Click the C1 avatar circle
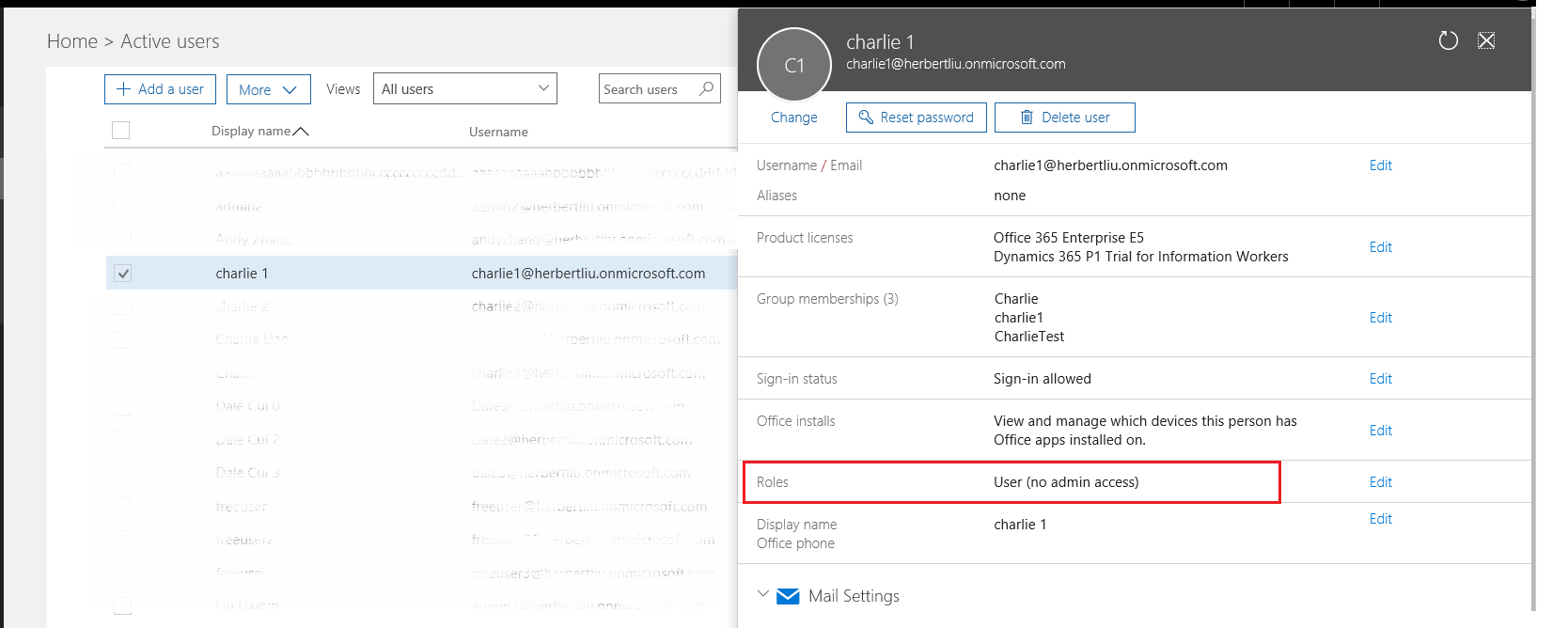Image resolution: width=1568 pixels, height=628 pixels. 794,65
